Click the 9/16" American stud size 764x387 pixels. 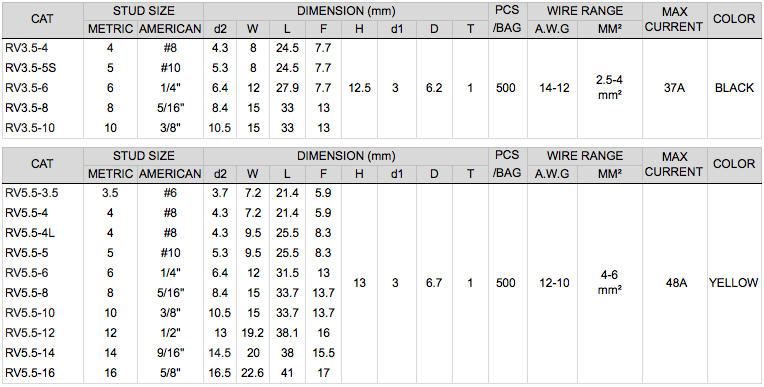coord(170,353)
